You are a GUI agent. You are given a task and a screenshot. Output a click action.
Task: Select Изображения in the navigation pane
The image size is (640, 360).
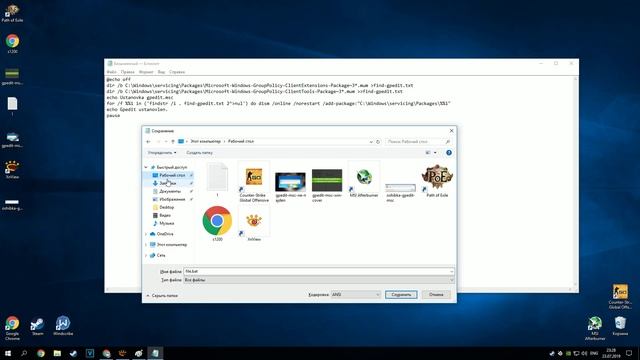[x=172, y=200]
